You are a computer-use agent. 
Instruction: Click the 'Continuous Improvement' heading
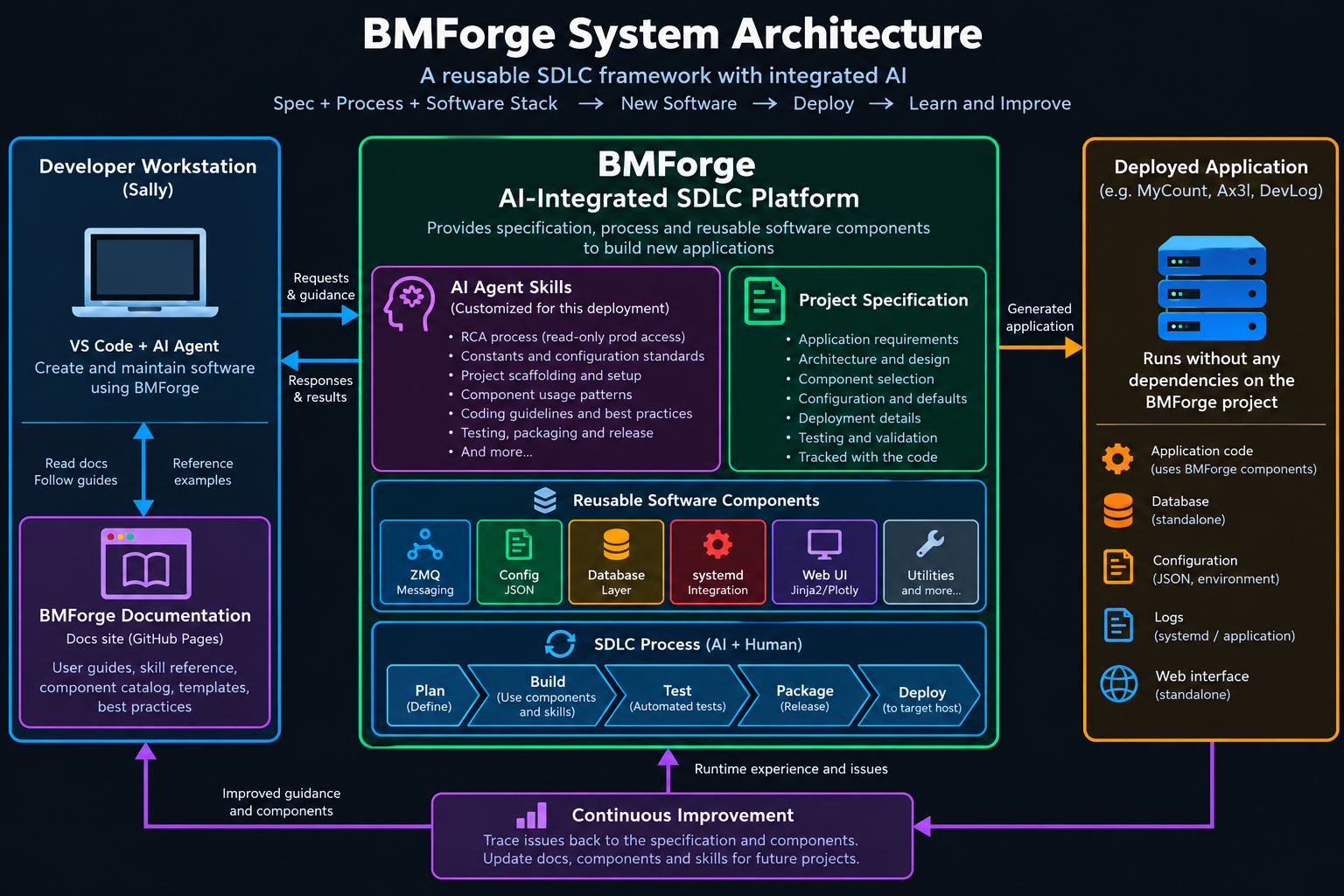click(x=682, y=815)
